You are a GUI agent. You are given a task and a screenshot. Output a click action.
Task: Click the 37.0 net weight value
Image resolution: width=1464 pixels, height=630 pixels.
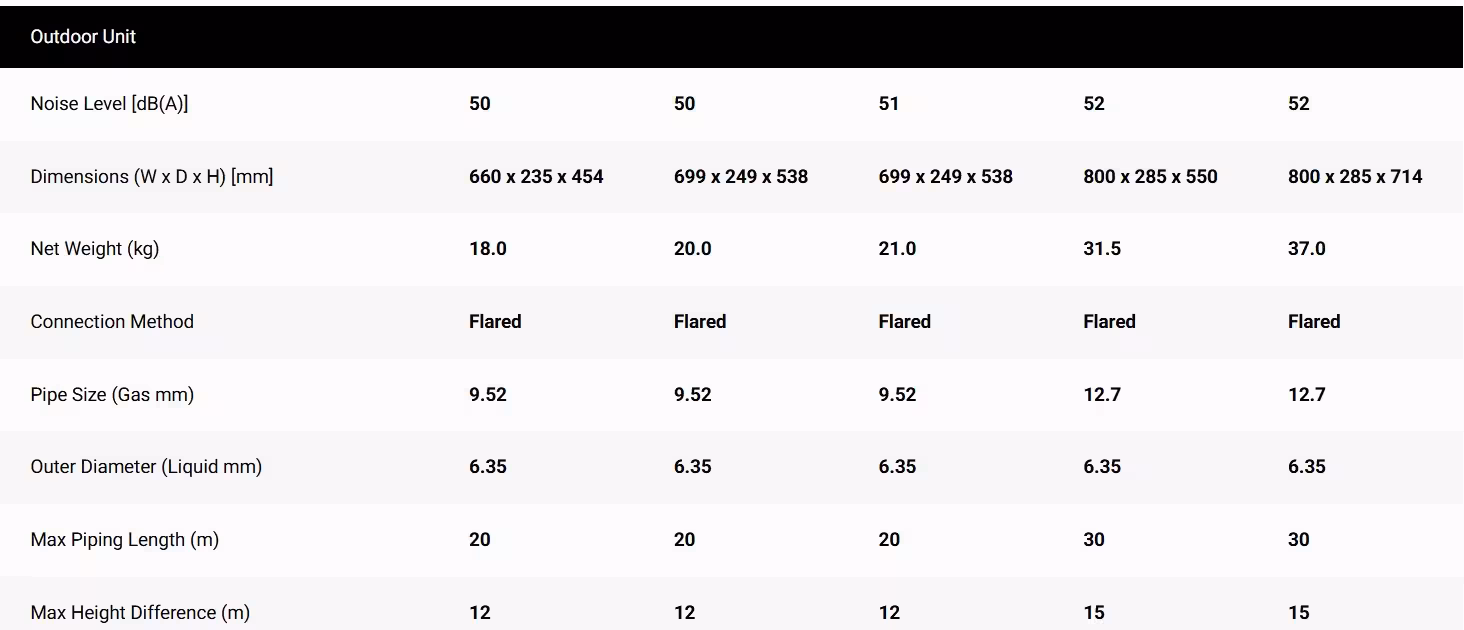point(1307,249)
